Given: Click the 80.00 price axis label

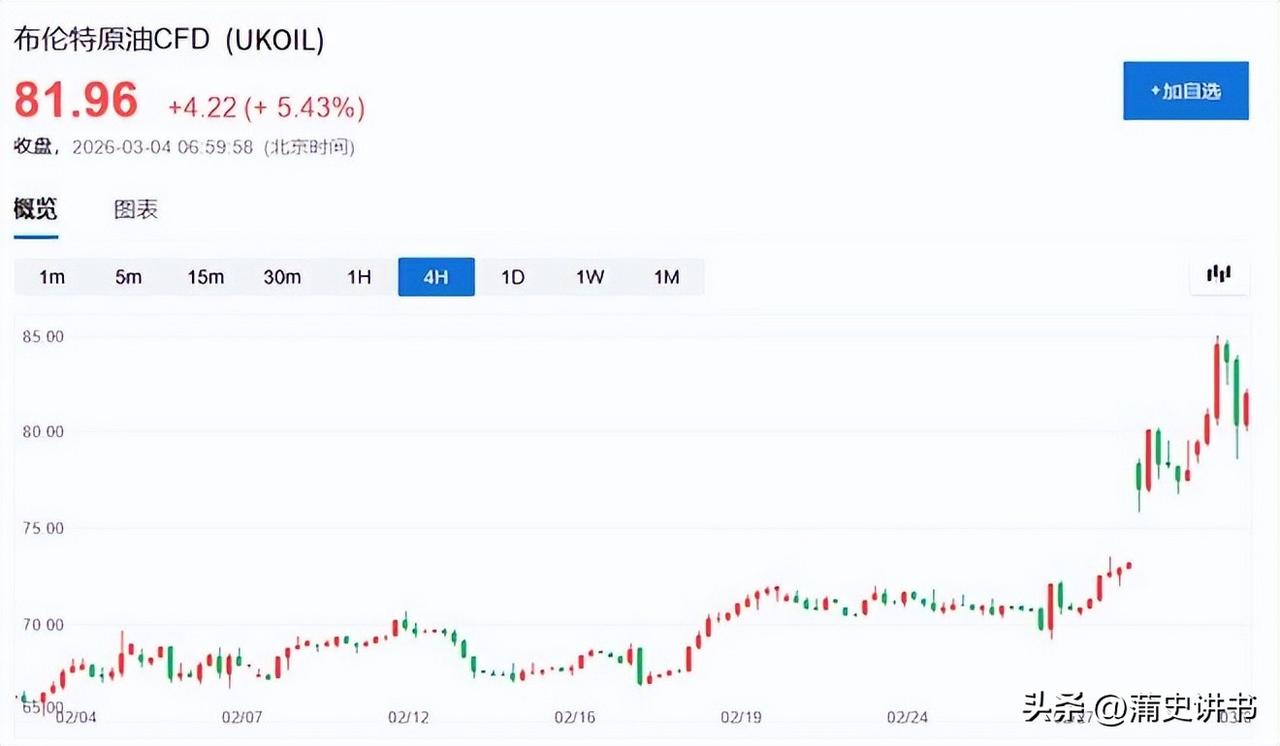Looking at the screenshot, I should pos(43,432).
